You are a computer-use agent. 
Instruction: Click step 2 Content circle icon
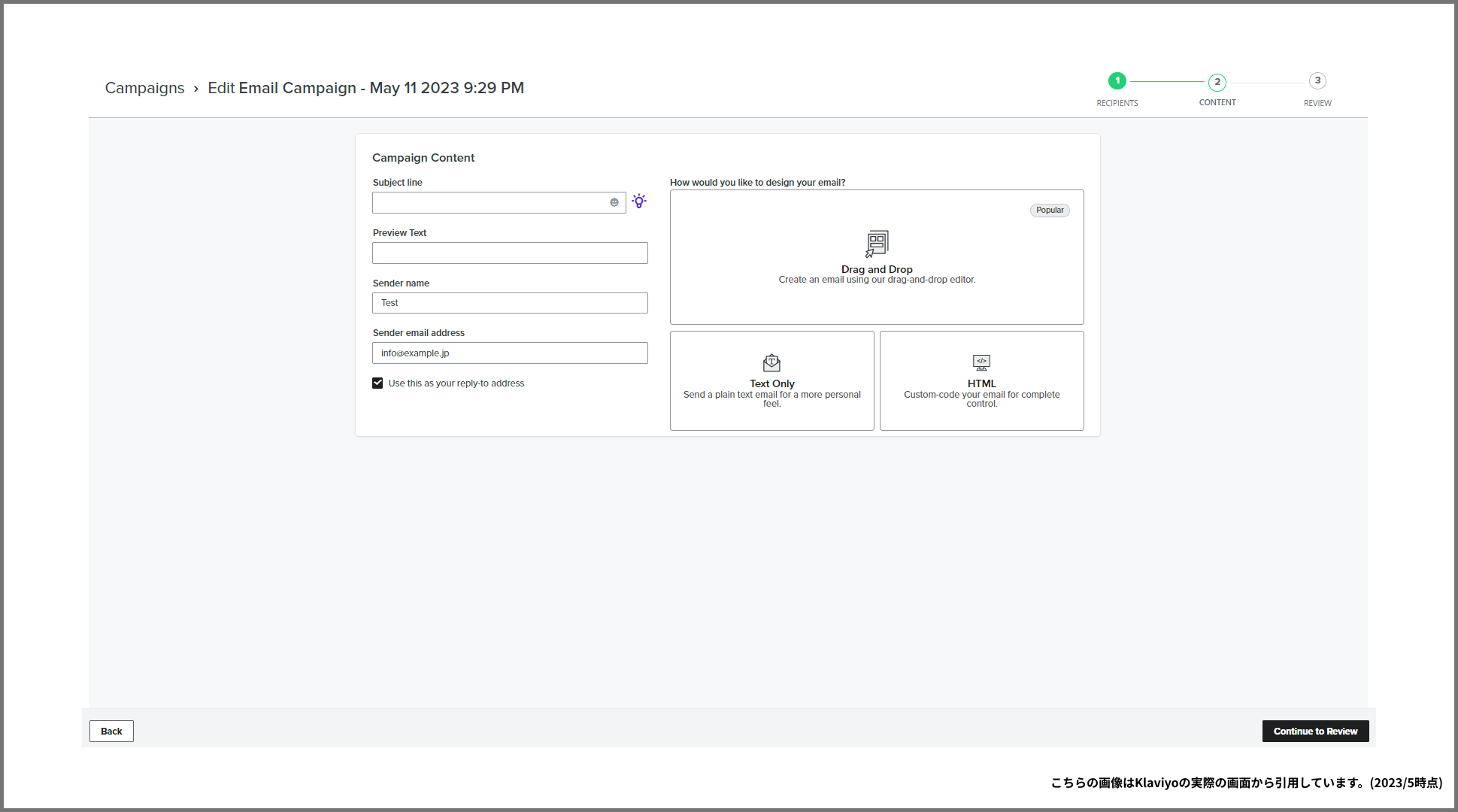click(1217, 82)
